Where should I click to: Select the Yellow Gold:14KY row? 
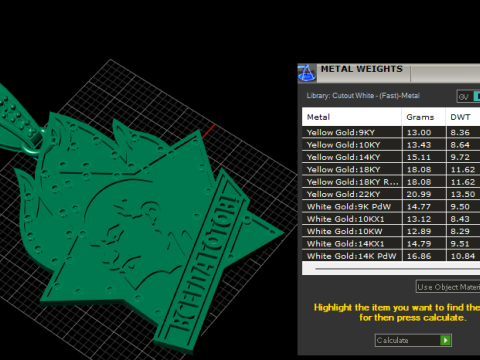(391, 157)
